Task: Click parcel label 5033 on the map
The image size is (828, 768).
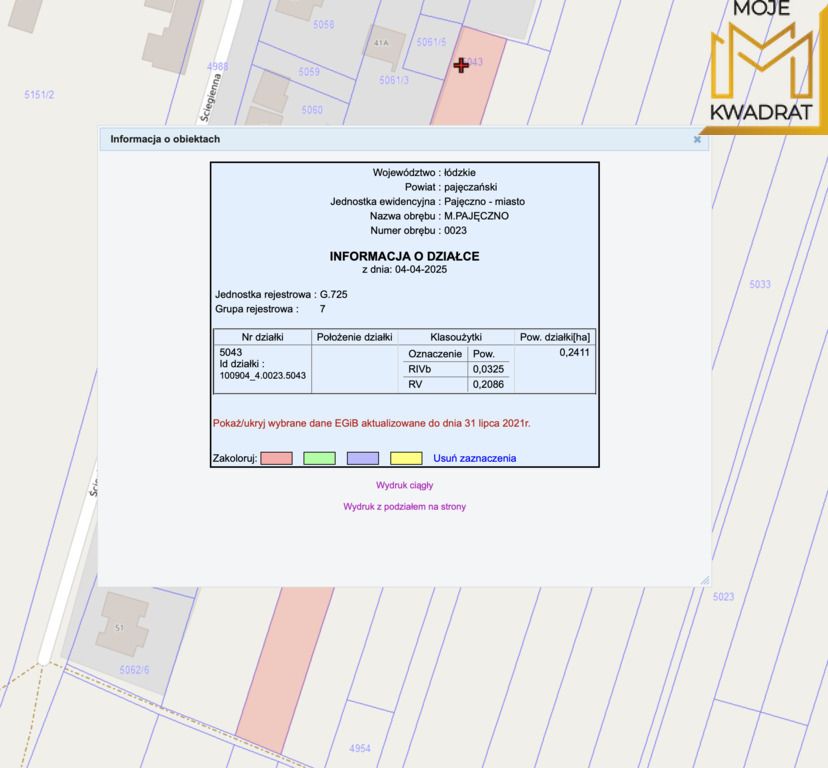Action: [760, 284]
